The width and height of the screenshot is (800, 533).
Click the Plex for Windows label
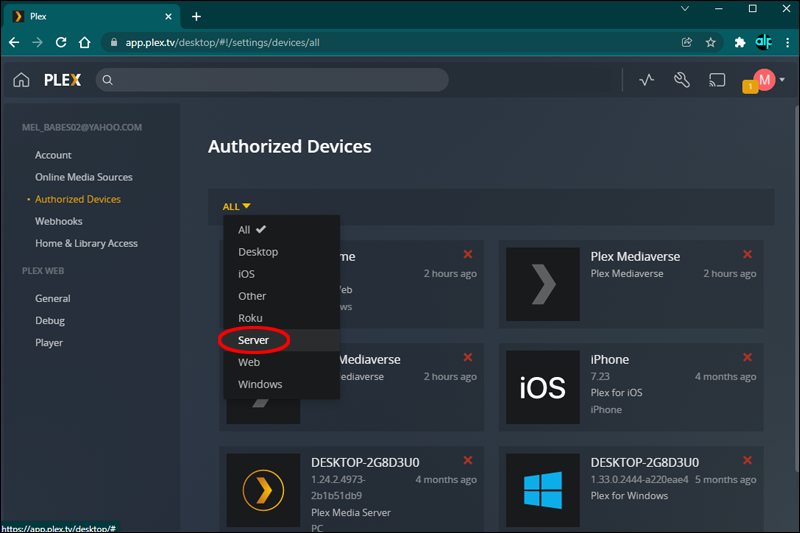coord(629,496)
